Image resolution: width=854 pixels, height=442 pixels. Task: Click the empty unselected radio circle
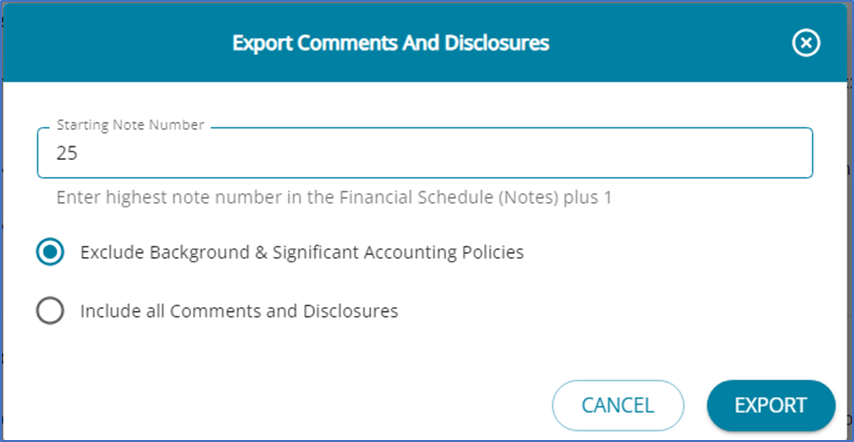tap(50, 311)
